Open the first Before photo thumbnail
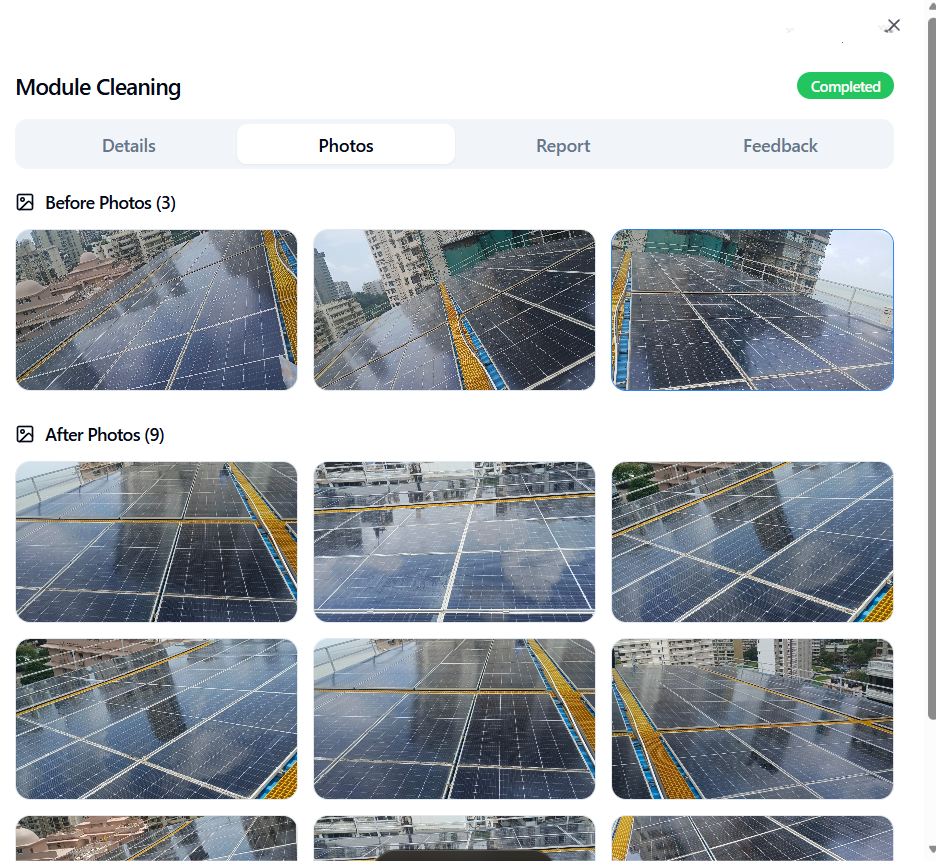Image resolution: width=936 pixels, height=861 pixels. click(156, 310)
